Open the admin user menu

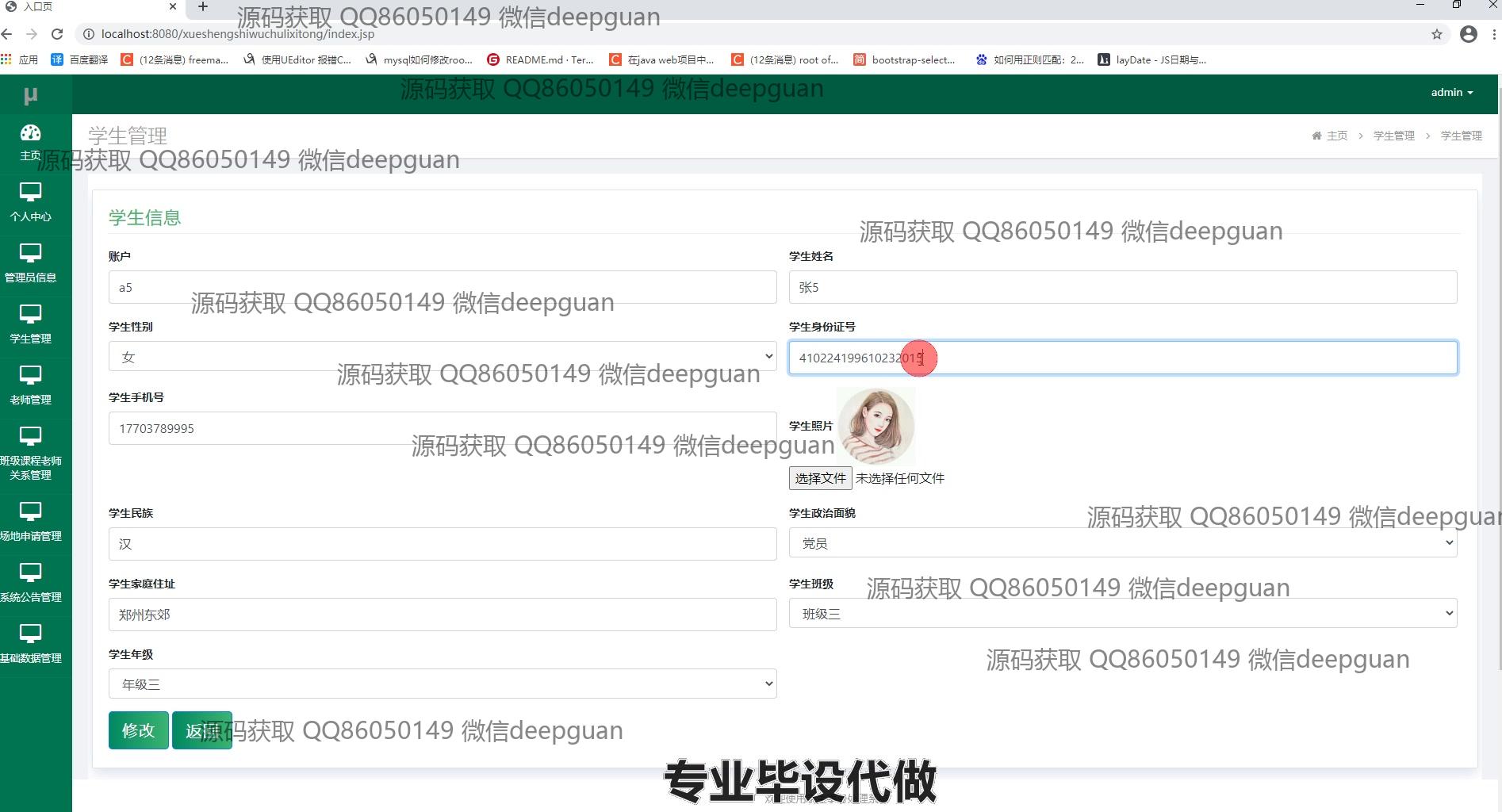coord(1451,93)
